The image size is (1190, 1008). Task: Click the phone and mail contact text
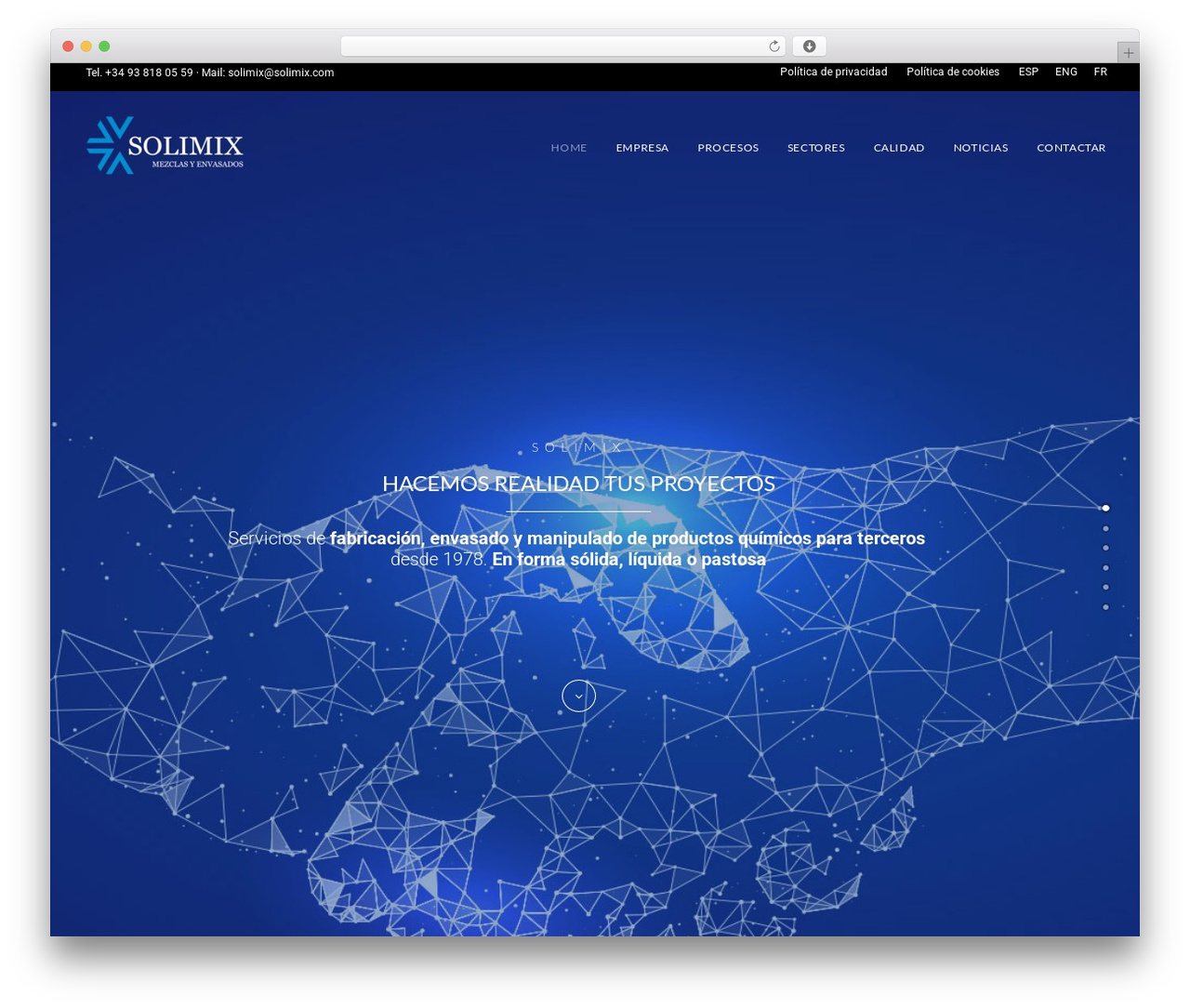pos(210,73)
